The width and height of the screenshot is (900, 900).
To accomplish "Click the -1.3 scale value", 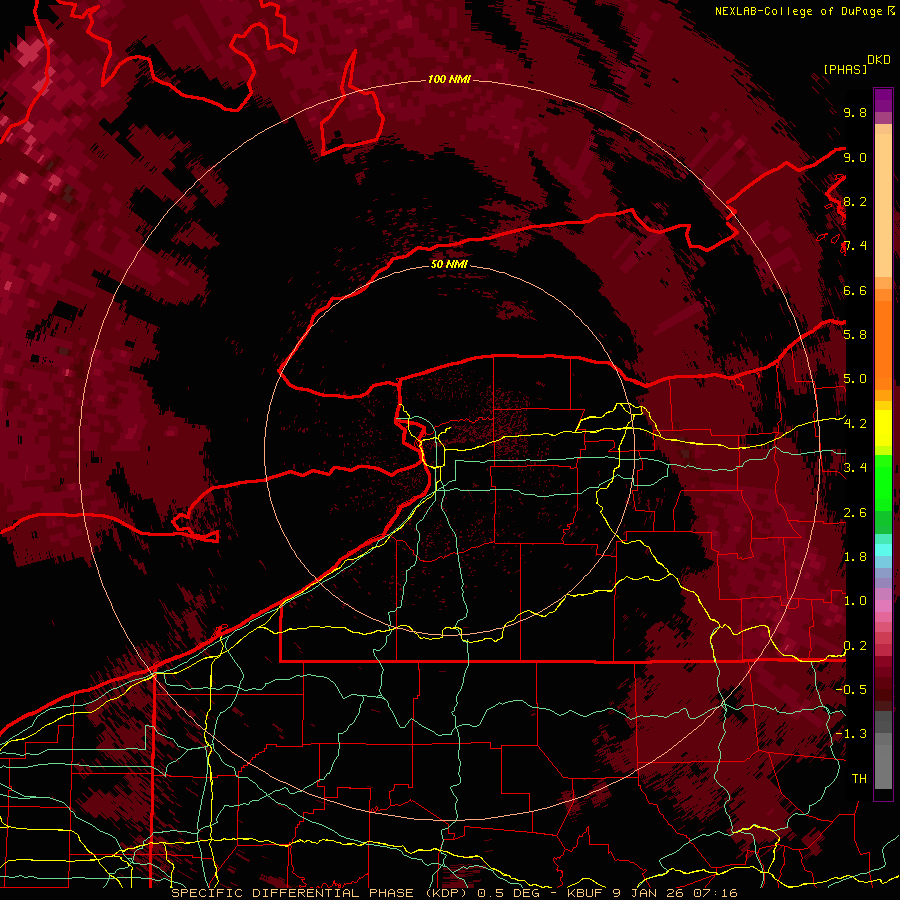I will tap(851, 734).
